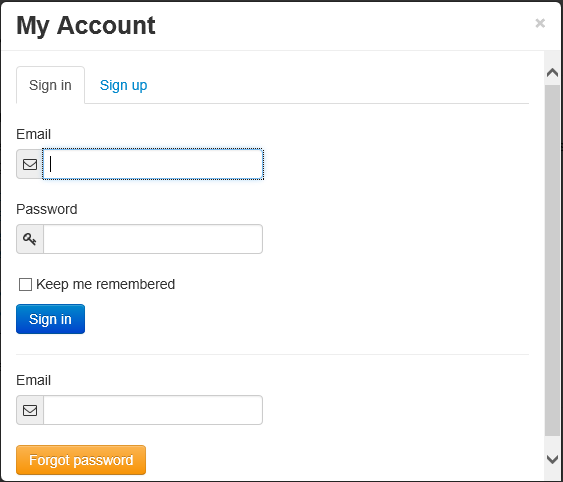
Task: Click the blue Sign in button
Action: click(x=50, y=319)
